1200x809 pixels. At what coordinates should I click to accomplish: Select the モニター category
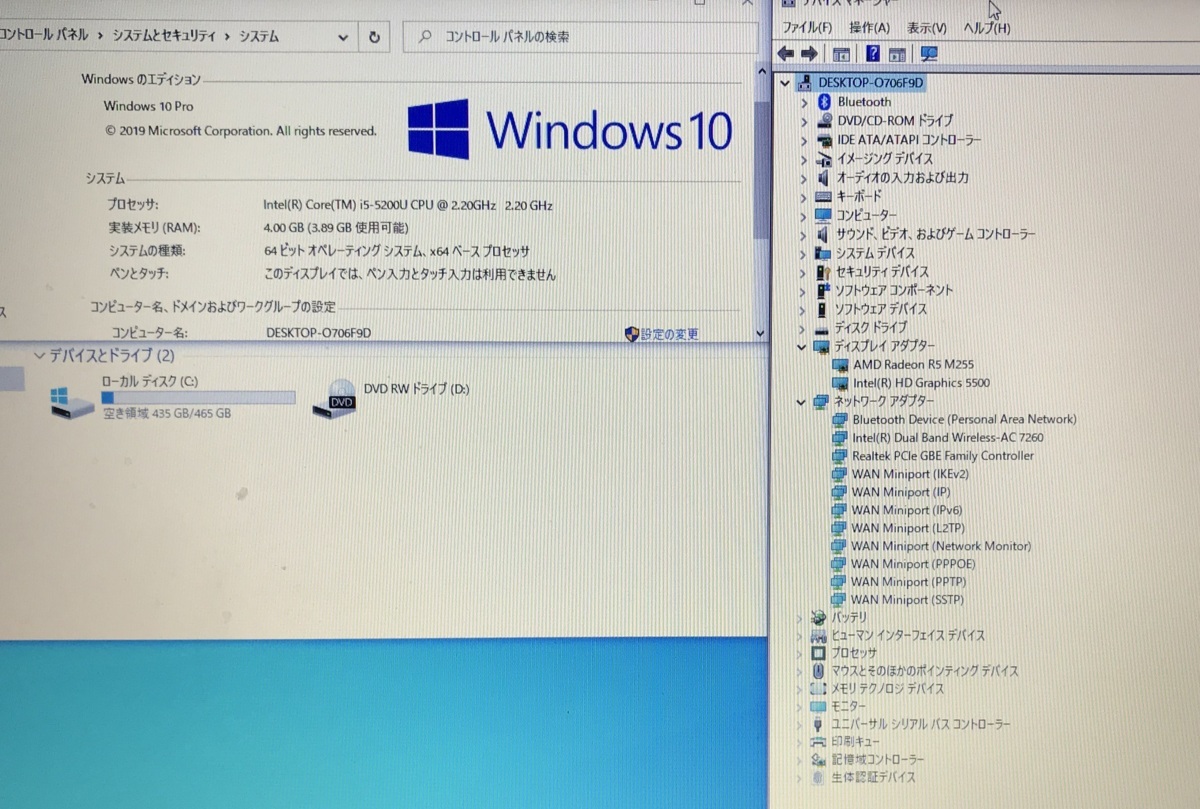(848, 707)
